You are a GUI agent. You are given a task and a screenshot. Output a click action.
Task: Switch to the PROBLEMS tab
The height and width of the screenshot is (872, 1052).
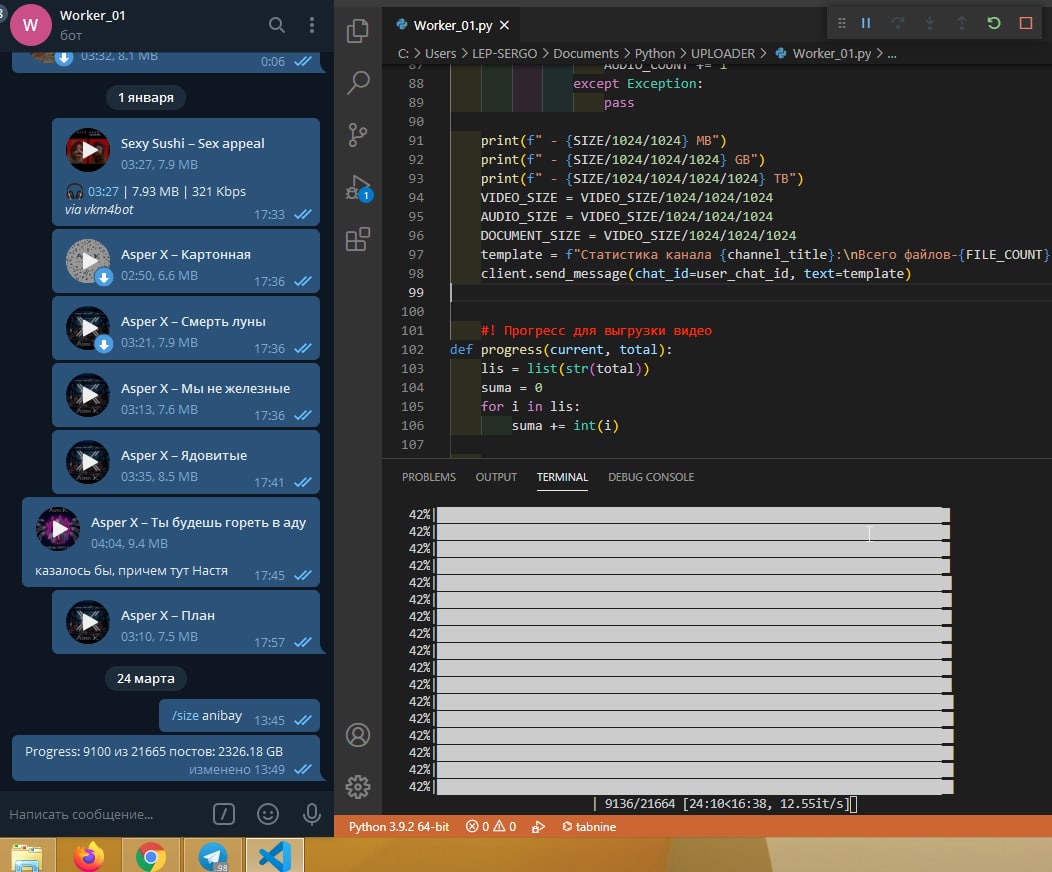428,478
